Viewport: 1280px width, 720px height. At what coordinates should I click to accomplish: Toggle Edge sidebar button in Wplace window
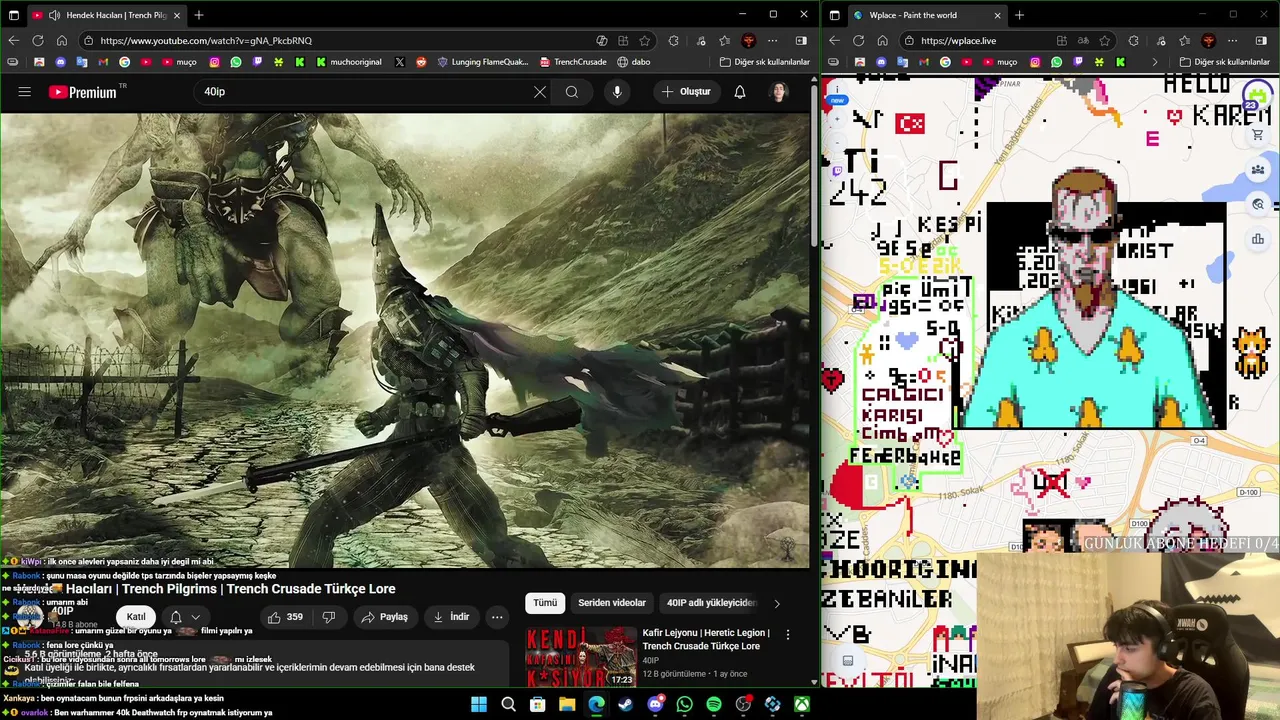pos(1261,41)
